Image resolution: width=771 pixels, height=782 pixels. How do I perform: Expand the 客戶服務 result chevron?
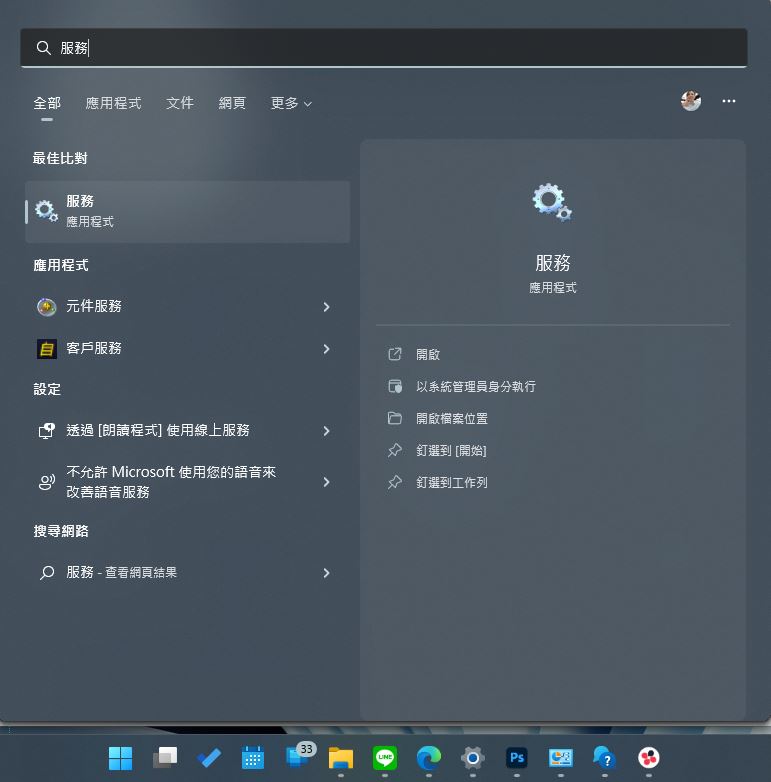pos(326,349)
